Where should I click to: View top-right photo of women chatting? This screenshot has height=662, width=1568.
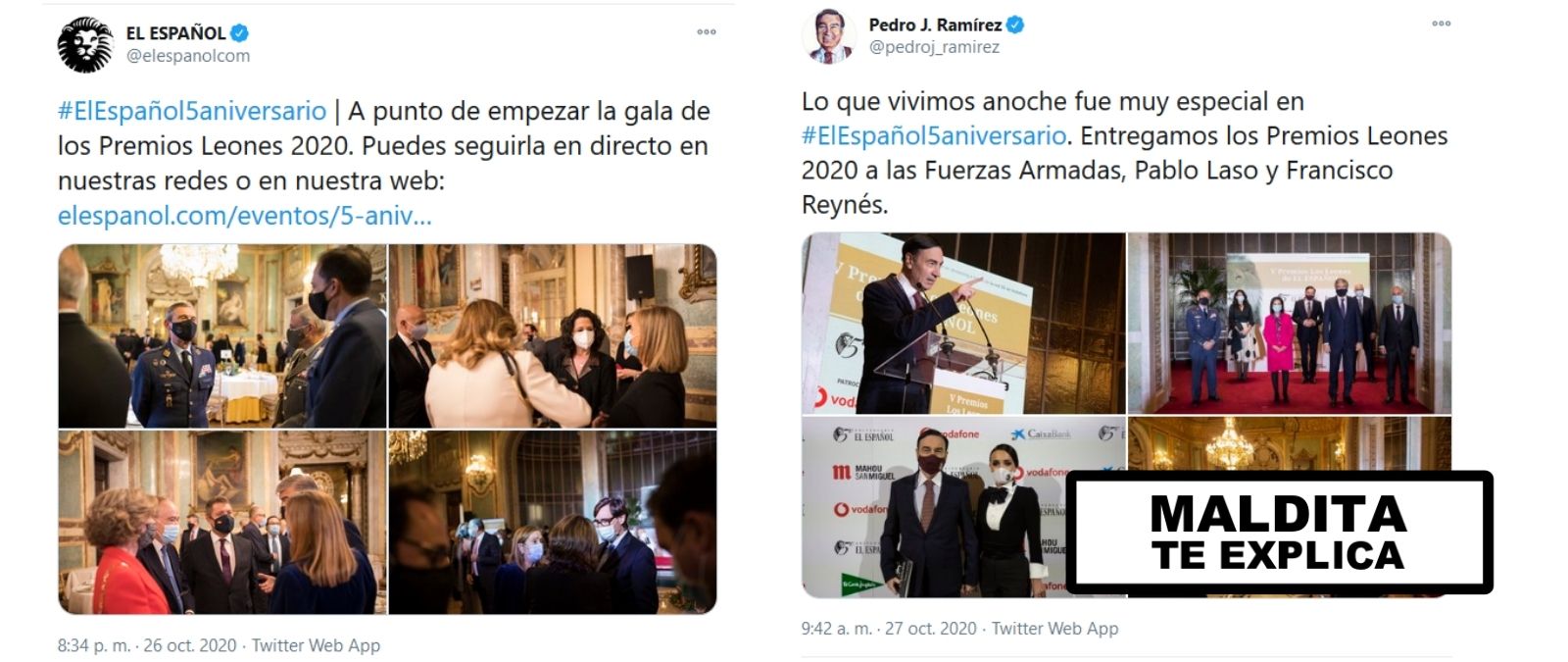pyautogui.click(x=553, y=335)
